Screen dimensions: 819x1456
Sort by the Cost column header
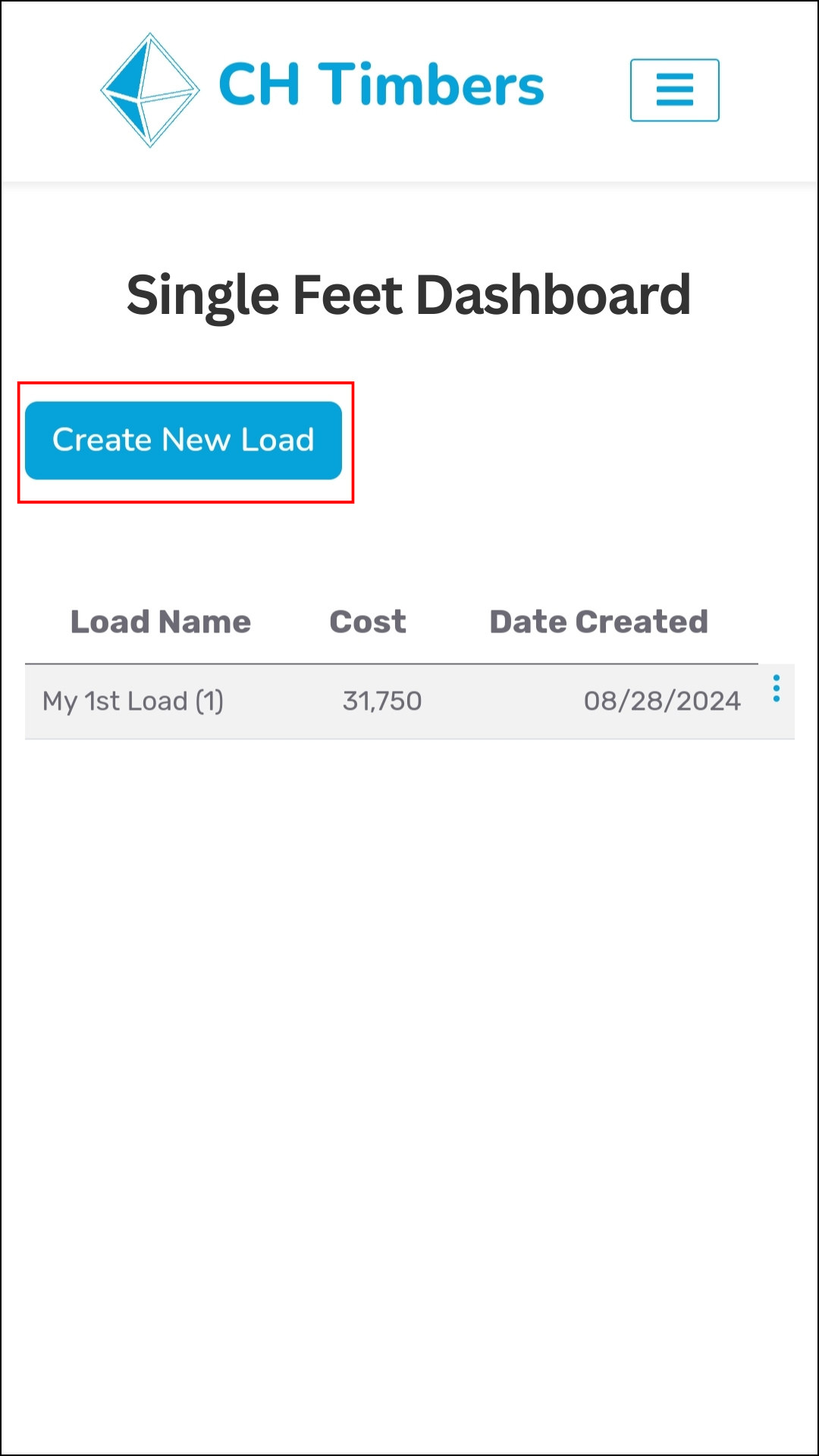point(368,622)
